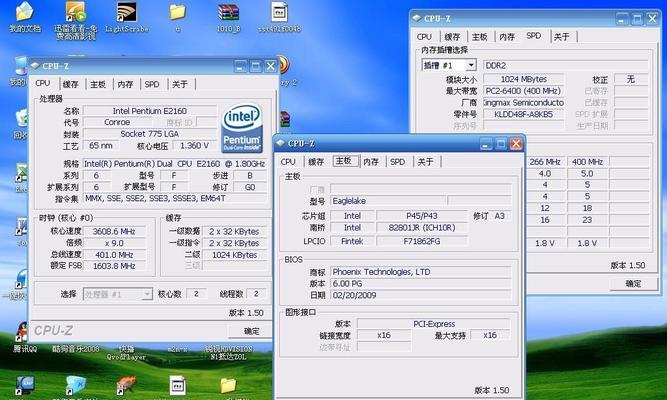Click the title bar icon of CPU-Z 主板 window
The image size is (667, 400).
[280, 143]
